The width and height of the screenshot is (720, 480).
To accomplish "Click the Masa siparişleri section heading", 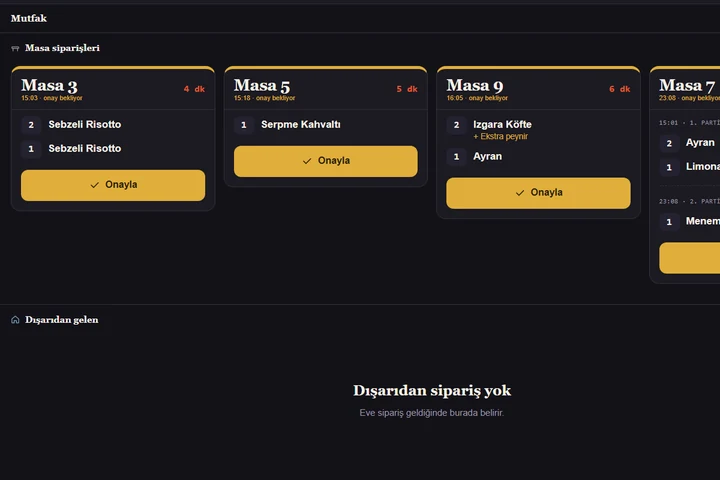I will (x=62, y=48).
